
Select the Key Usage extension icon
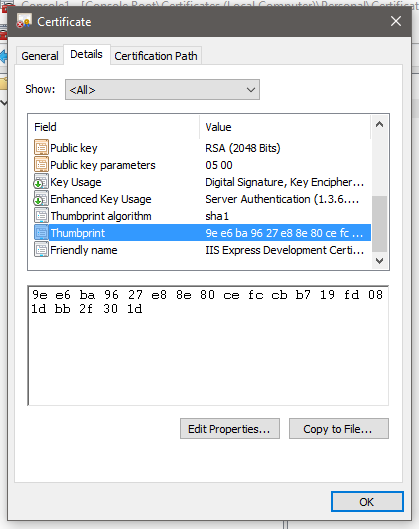[41, 182]
